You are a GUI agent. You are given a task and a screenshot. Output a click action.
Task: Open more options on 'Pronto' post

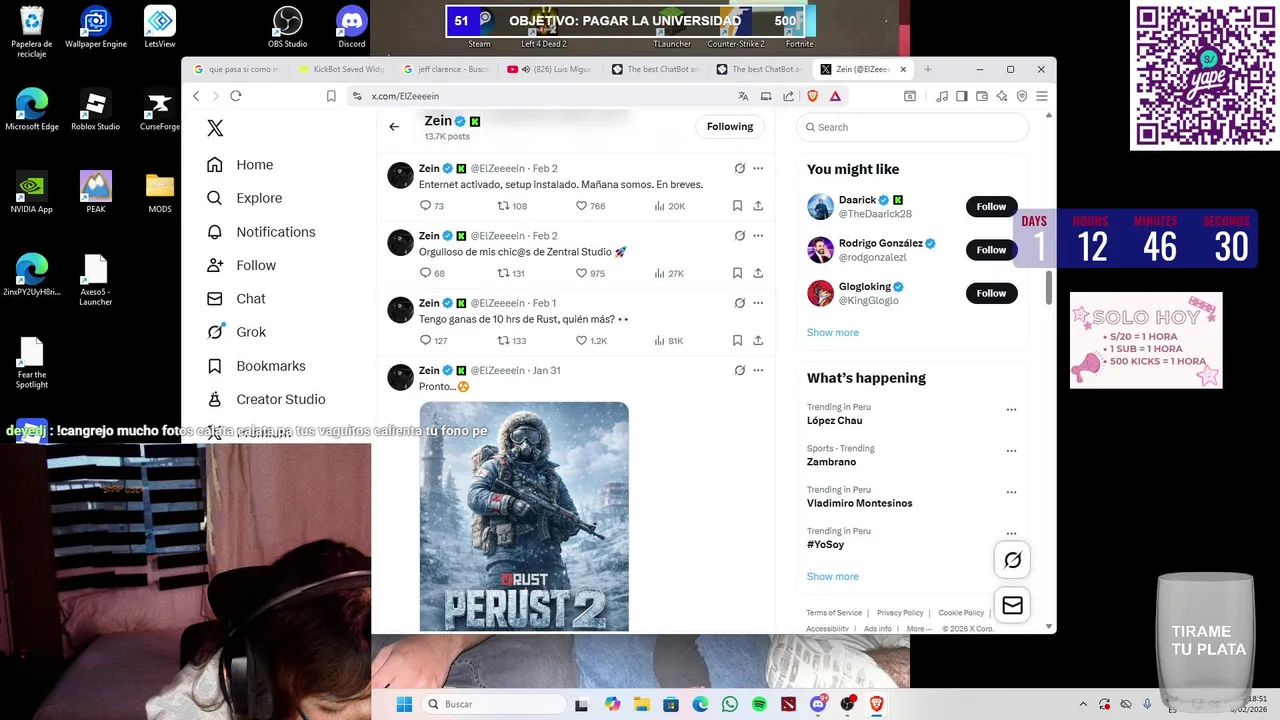point(758,370)
